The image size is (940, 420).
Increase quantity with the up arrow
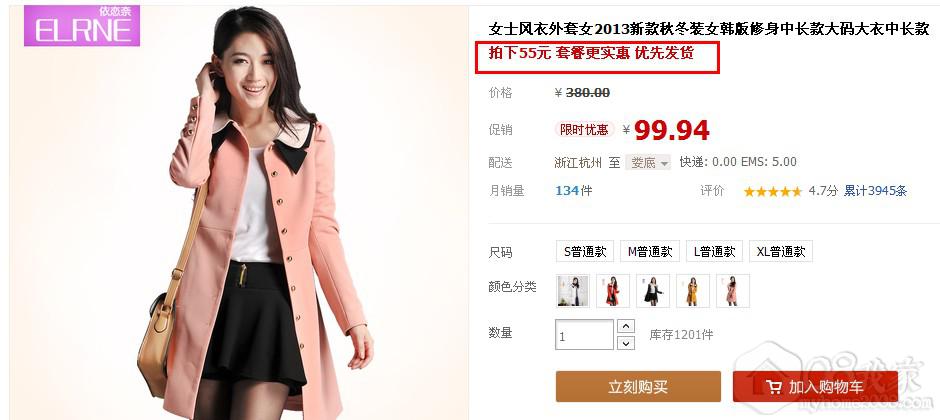click(x=625, y=327)
